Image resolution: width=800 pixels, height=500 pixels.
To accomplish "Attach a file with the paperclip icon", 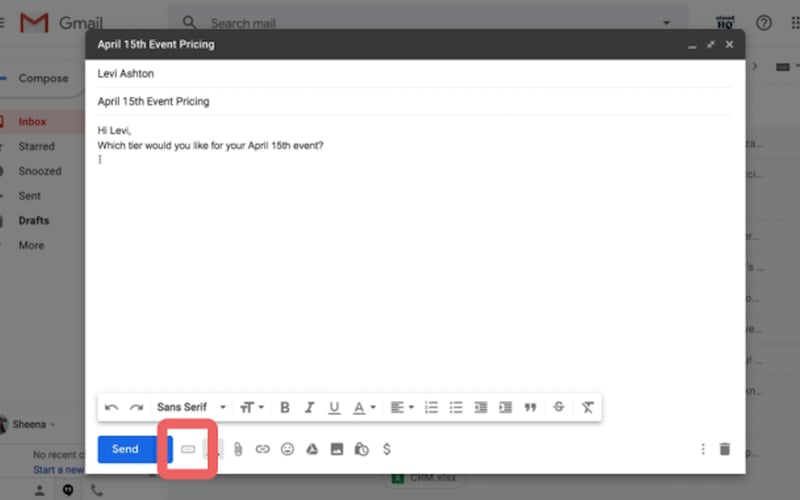I will (x=238, y=449).
